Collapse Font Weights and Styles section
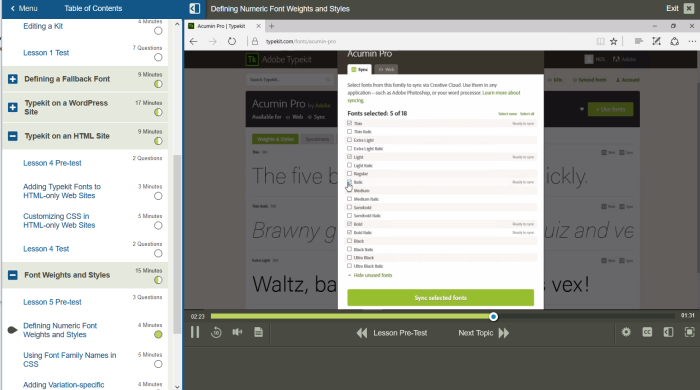 [13, 275]
